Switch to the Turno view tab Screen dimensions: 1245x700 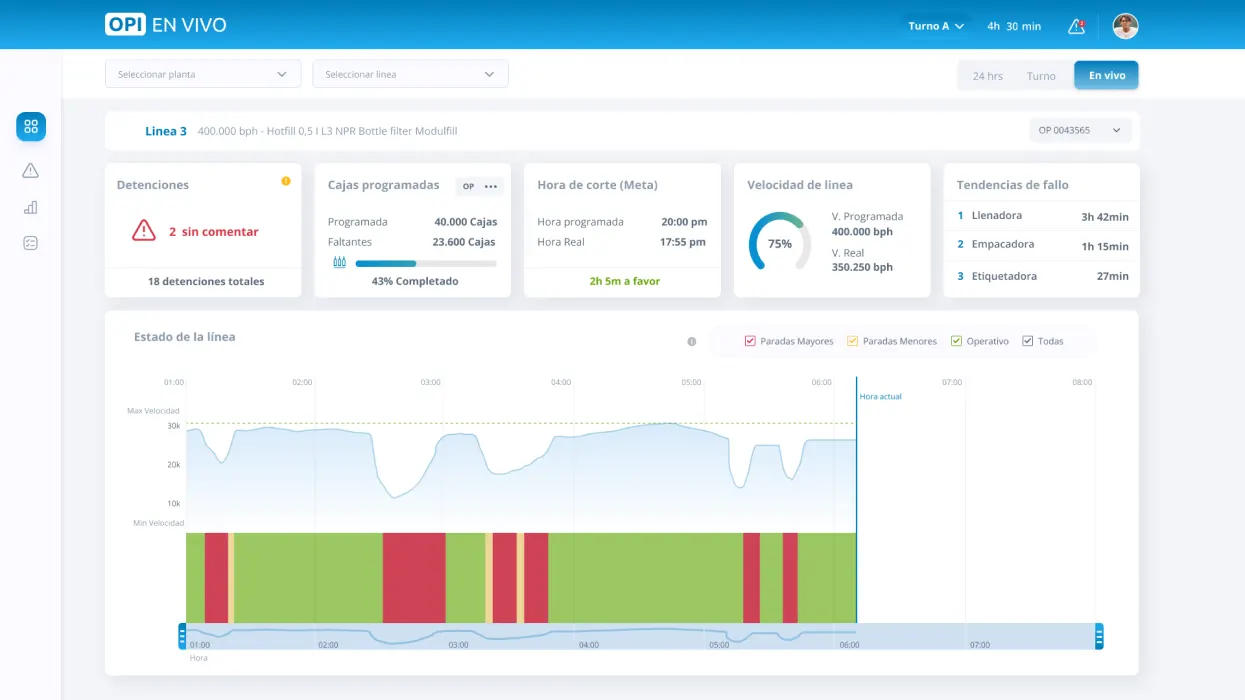click(x=1041, y=76)
